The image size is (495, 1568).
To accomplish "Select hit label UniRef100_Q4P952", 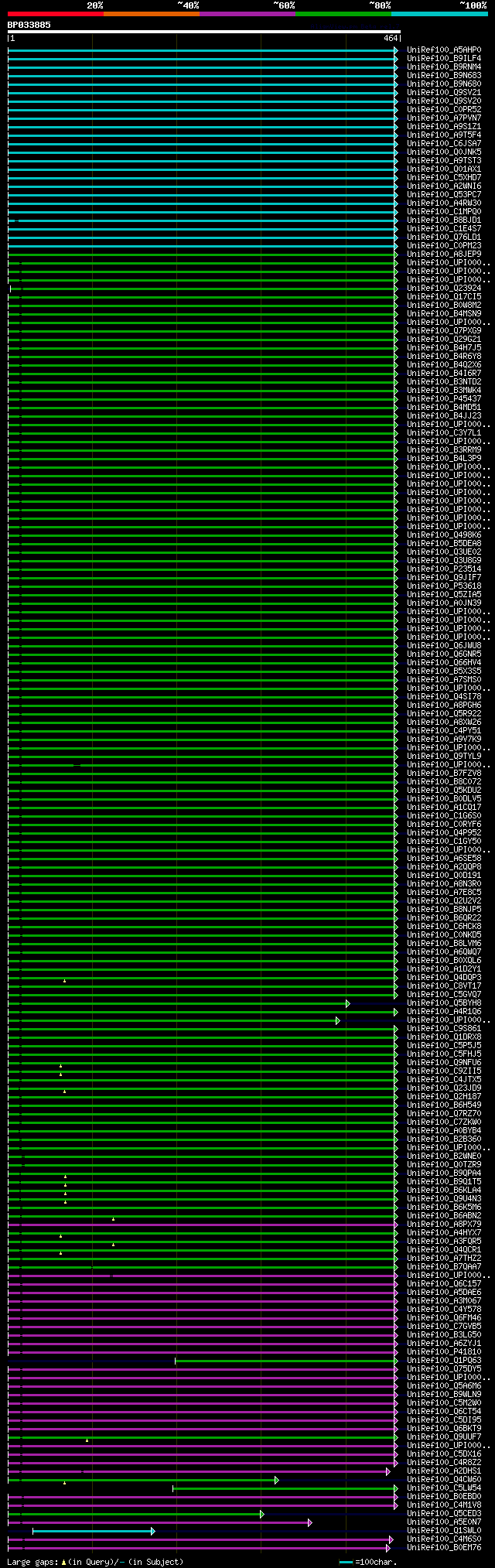I will click(x=444, y=833).
